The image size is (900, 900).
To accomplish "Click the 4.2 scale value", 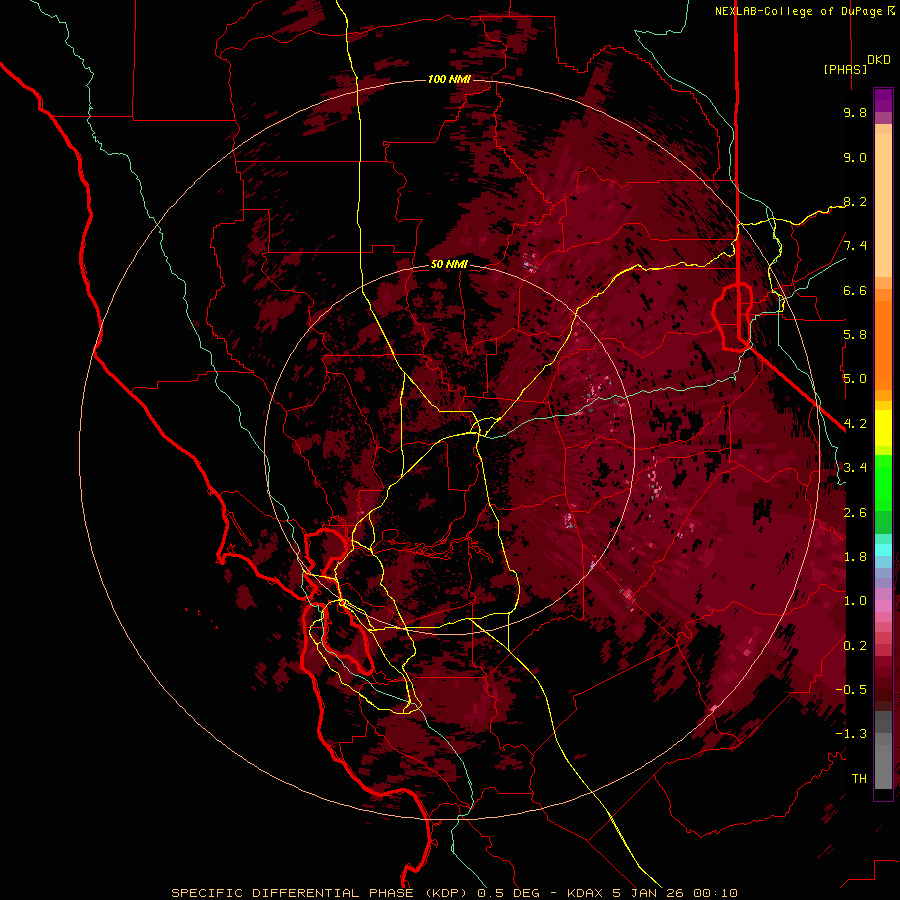I will click(855, 424).
